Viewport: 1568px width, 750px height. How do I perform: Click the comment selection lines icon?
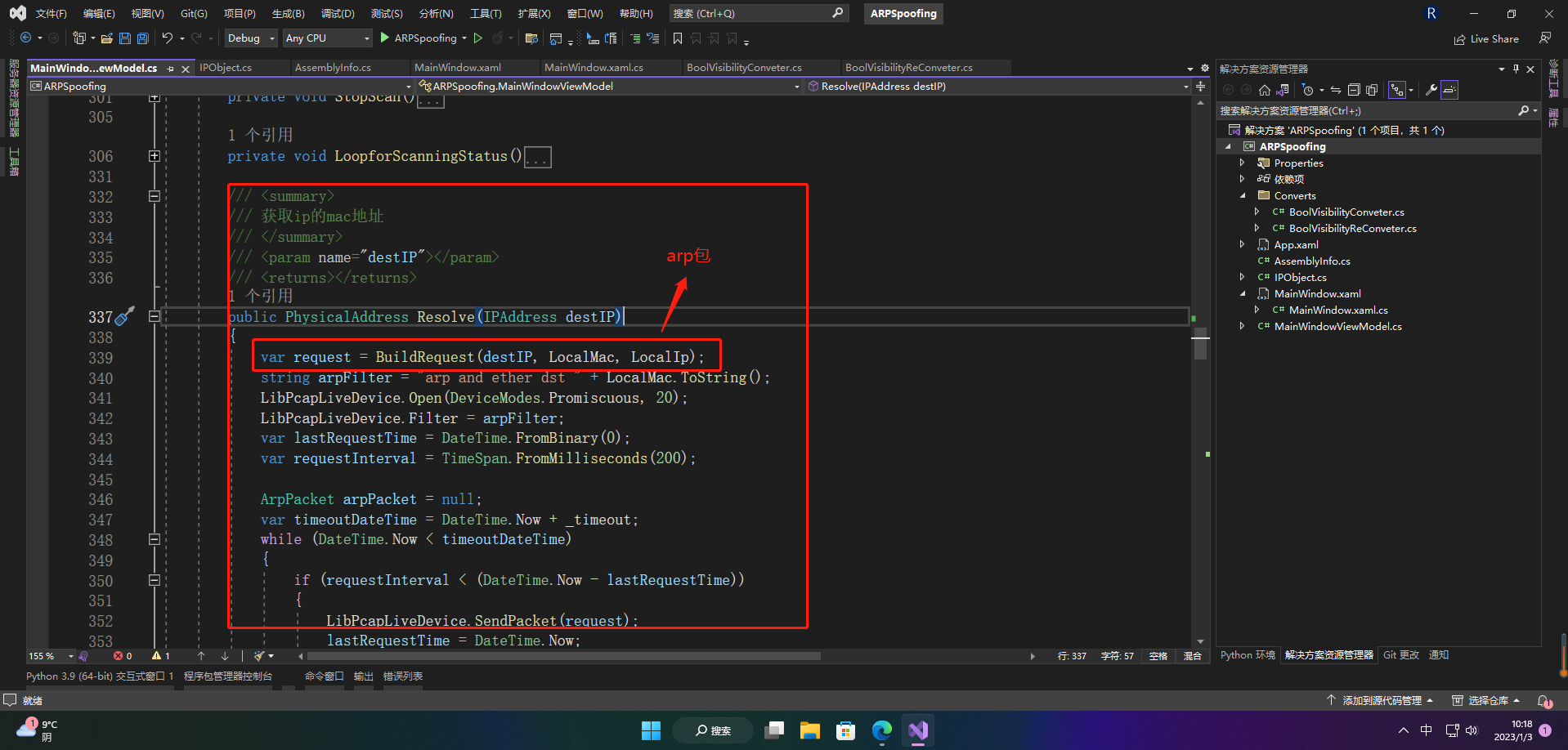[634, 38]
